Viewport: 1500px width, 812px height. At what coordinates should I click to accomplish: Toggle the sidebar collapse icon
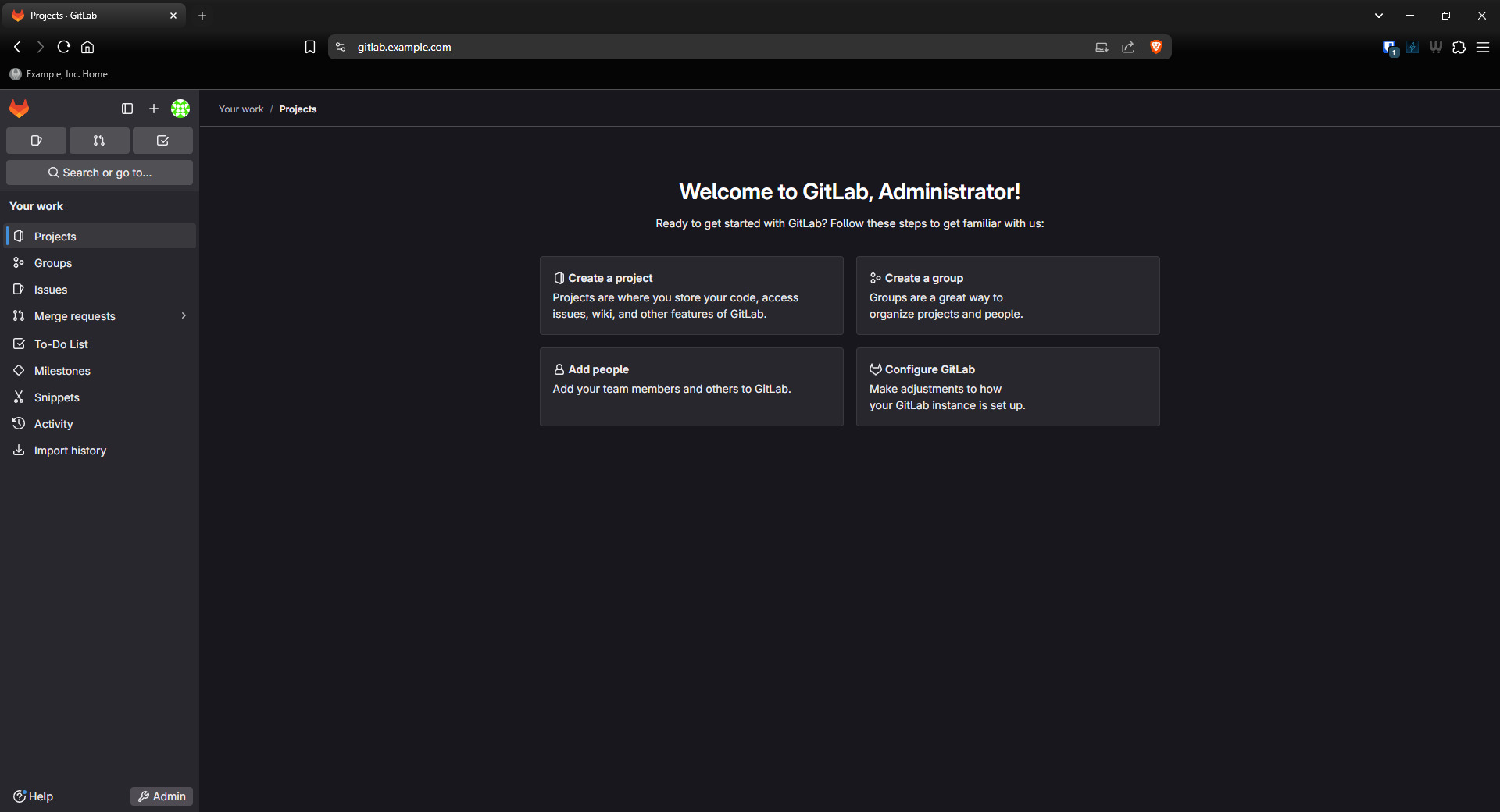tap(127, 109)
